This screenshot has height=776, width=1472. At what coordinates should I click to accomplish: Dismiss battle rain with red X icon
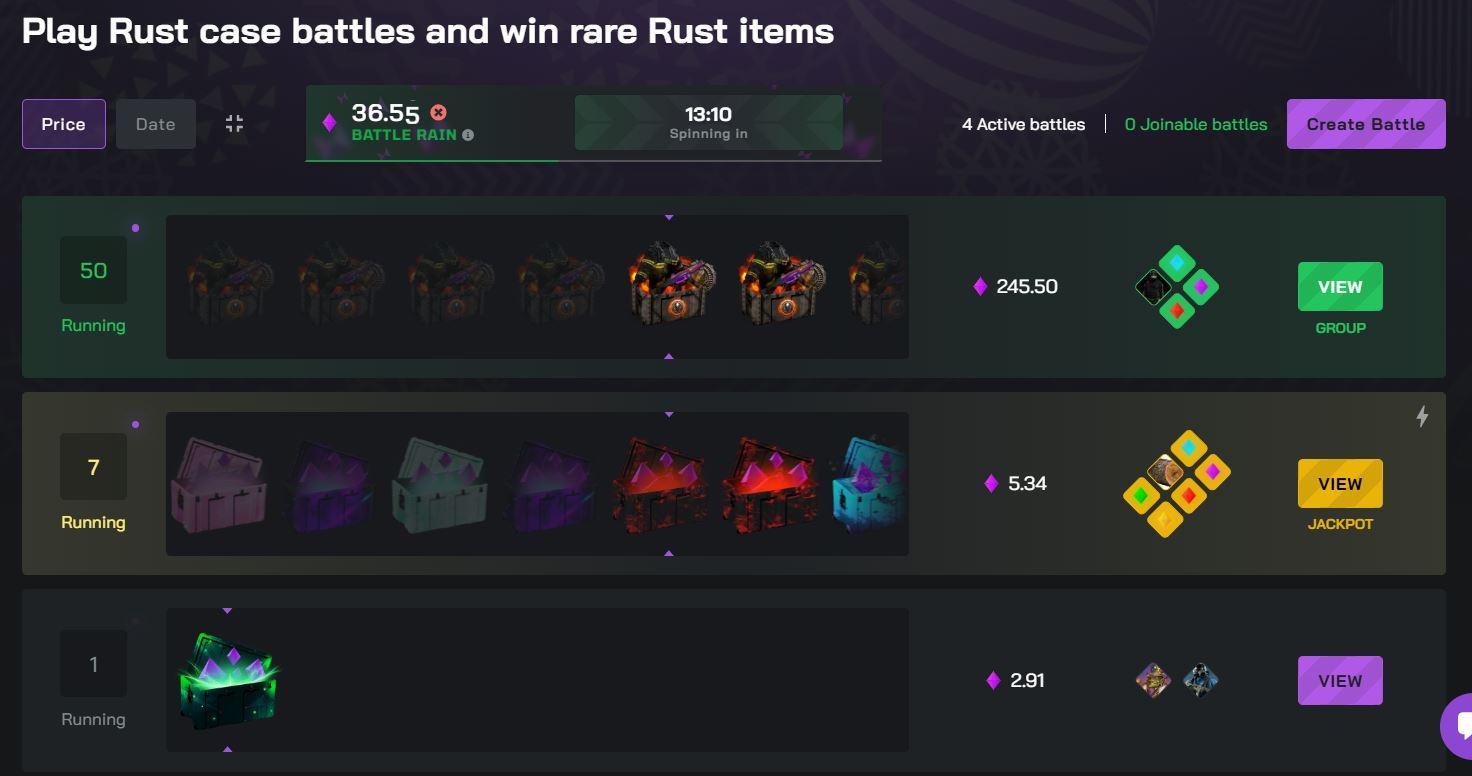(438, 113)
